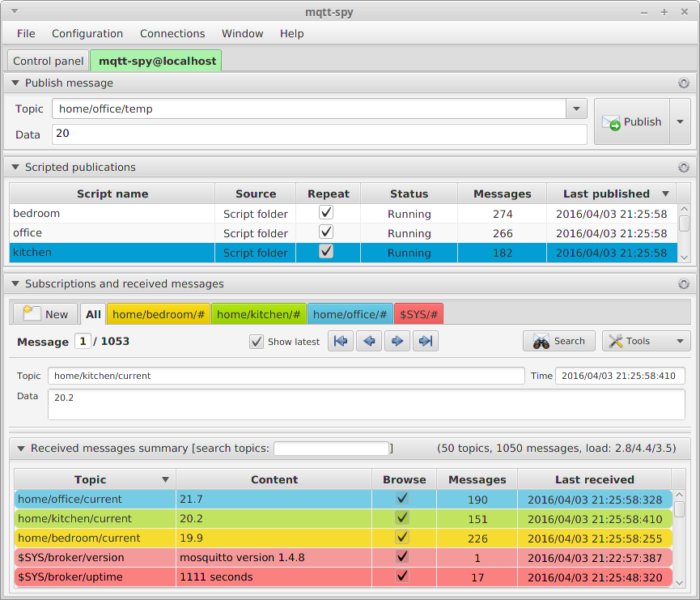Click sort arrow on Last published column
This screenshot has height=600, width=700.
[666, 194]
